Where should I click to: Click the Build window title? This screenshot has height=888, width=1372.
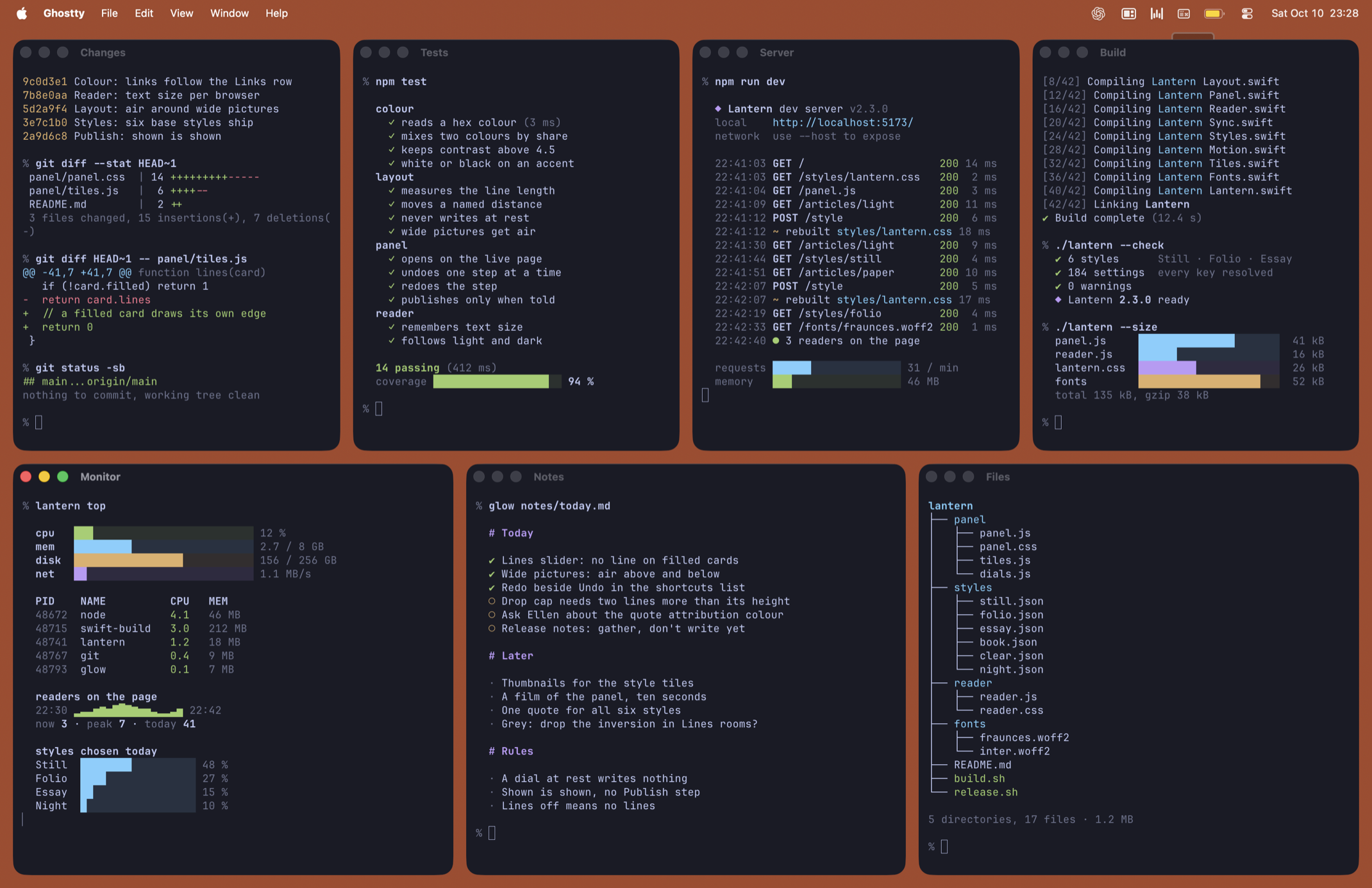(1112, 53)
